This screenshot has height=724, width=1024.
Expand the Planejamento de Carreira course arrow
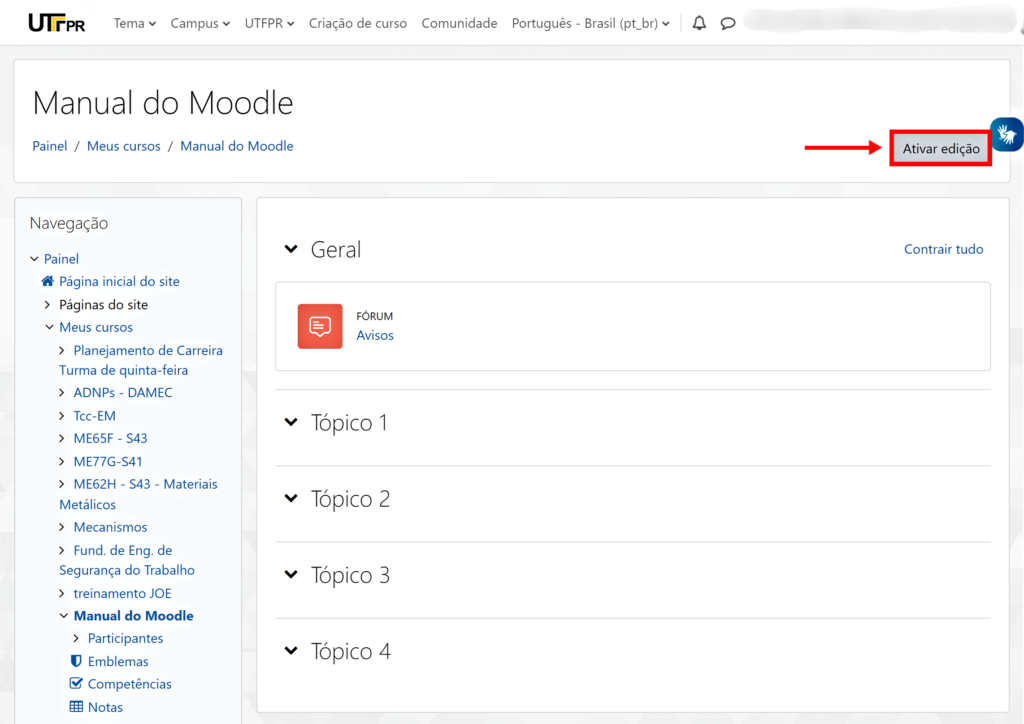tap(62, 351)
